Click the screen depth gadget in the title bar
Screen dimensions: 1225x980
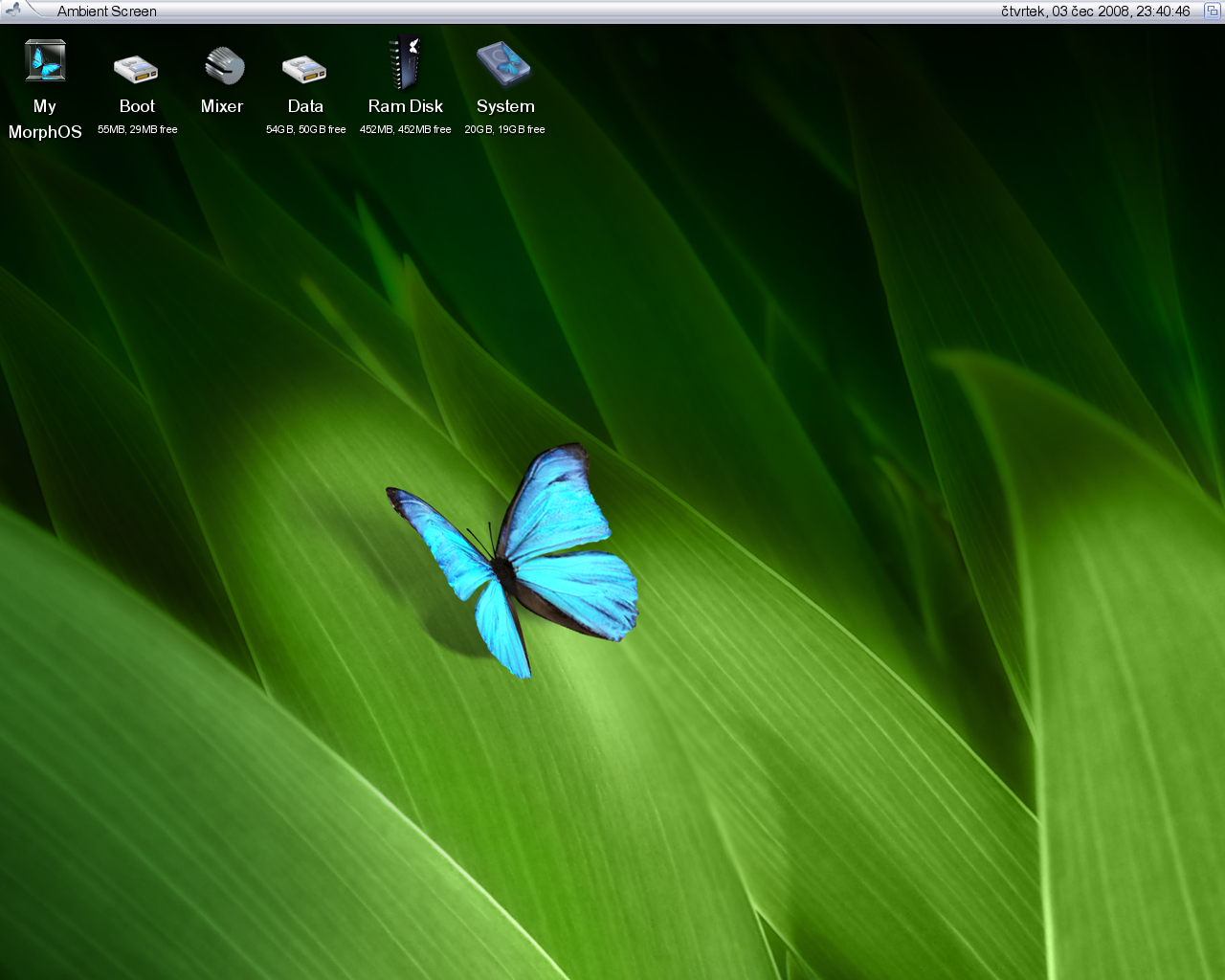(1212, 11)
